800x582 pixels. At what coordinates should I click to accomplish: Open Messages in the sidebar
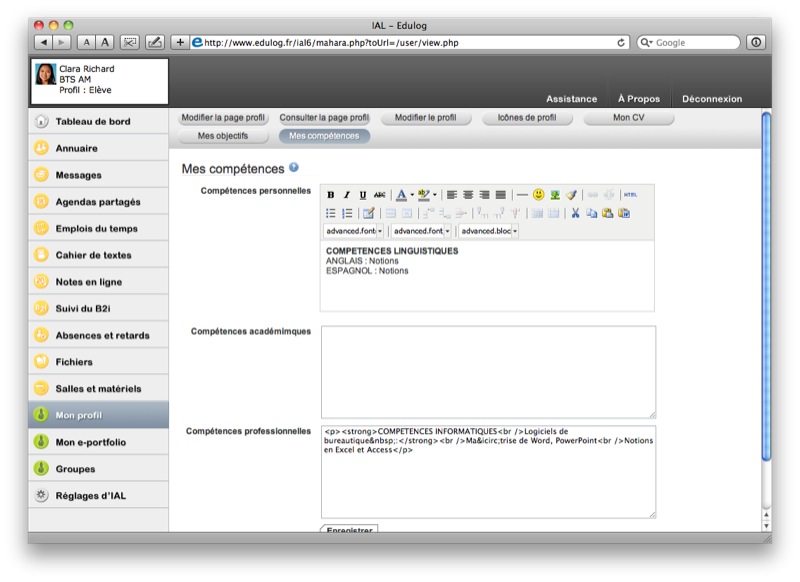click(x=79, y=175)
